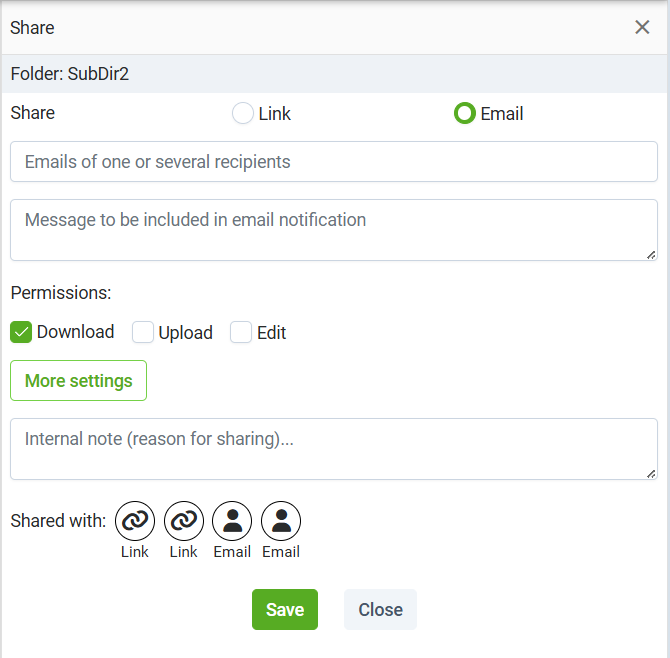Viewport: 670px width, 658px height.
Task: Close the Share dialog with X icon
Action: [642, 27]
